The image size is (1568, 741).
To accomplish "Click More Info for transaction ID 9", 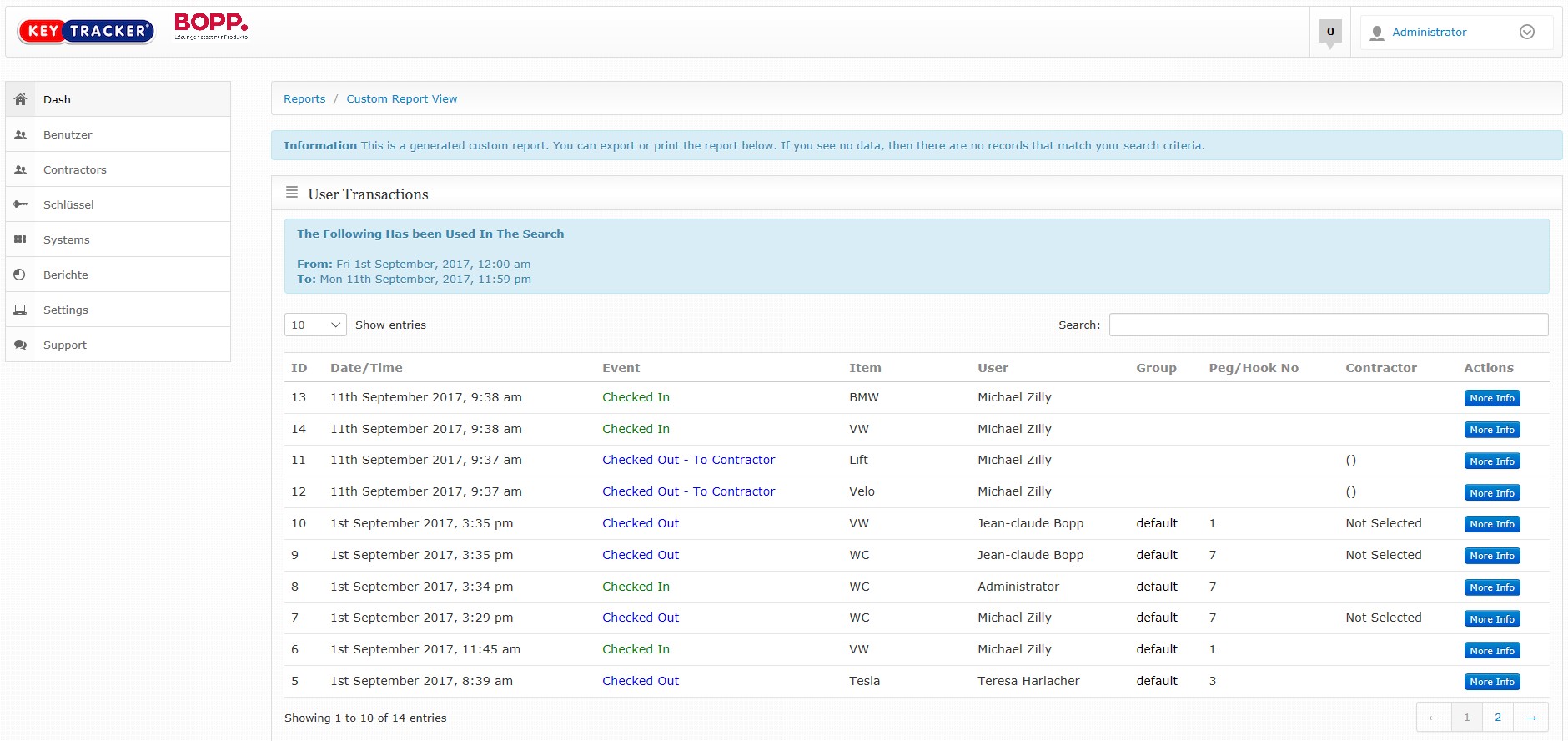I will pos(1492,556).
